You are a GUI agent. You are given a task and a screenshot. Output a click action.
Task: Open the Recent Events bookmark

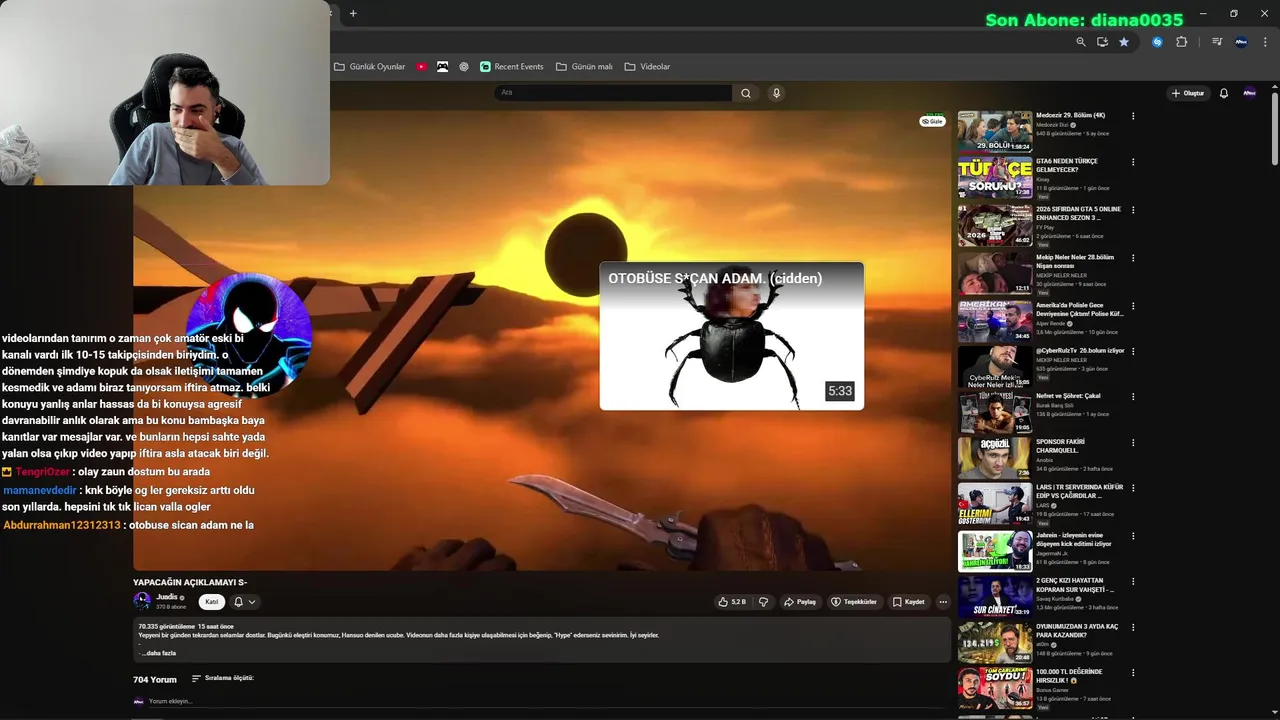click(512, 67)
